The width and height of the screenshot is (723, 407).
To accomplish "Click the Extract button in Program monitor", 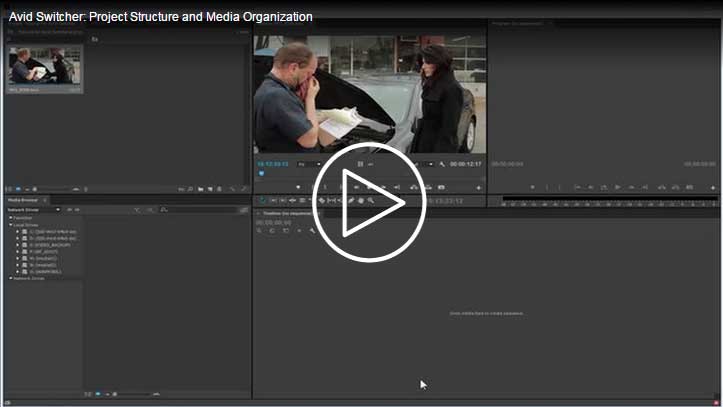I will 676,187.
